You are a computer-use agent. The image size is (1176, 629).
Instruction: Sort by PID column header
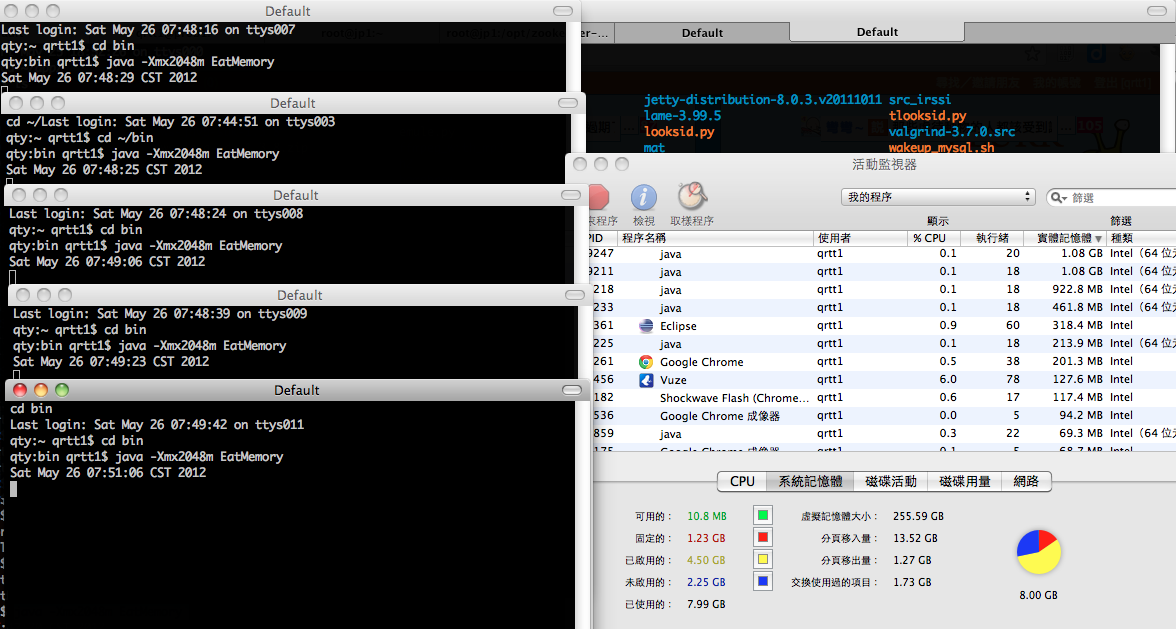[x=602, y=238]
